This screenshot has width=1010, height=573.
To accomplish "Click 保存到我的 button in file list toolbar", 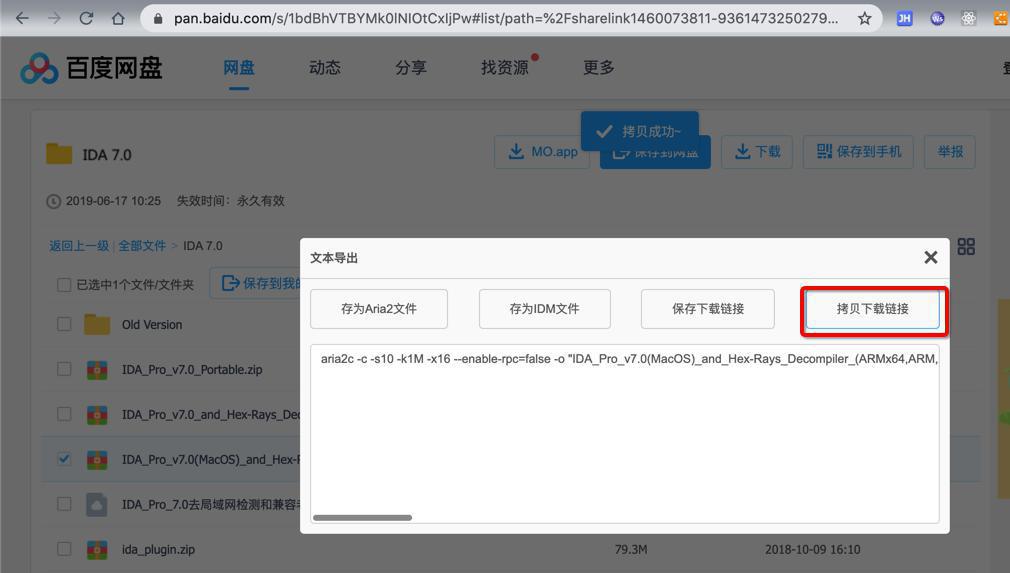I will 256,283.
